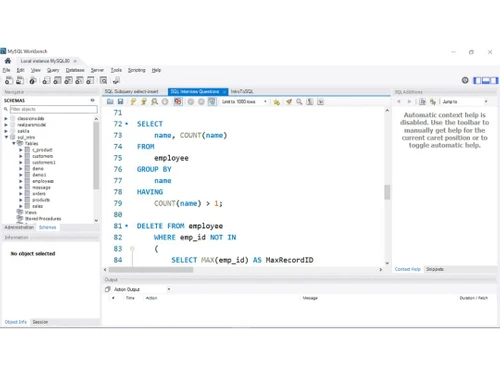Open the Database menu
This screenshot has width=500, height=375.
75,70
